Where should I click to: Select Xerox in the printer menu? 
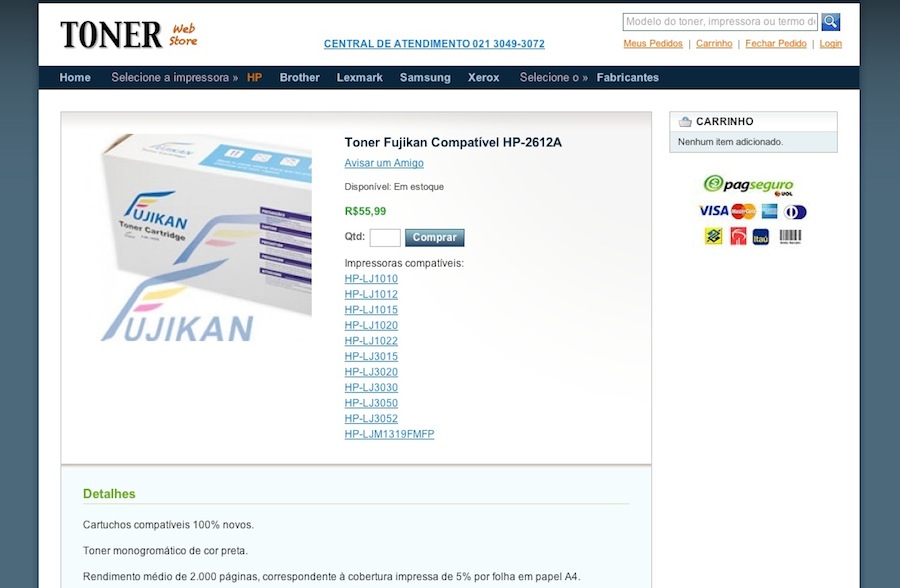(x=483, y=78)
